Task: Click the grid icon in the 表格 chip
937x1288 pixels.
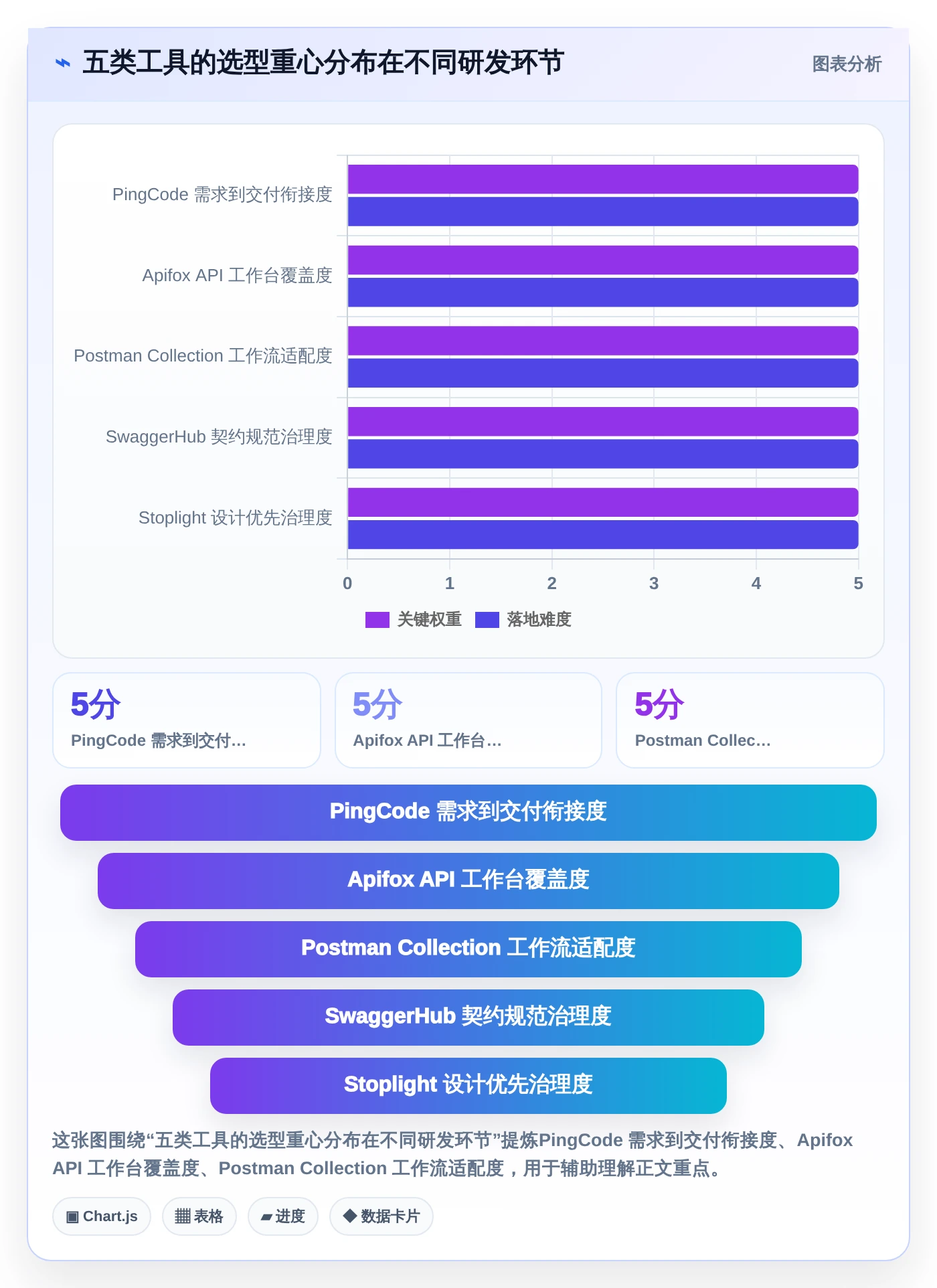Action: (x=183, y=1216)
